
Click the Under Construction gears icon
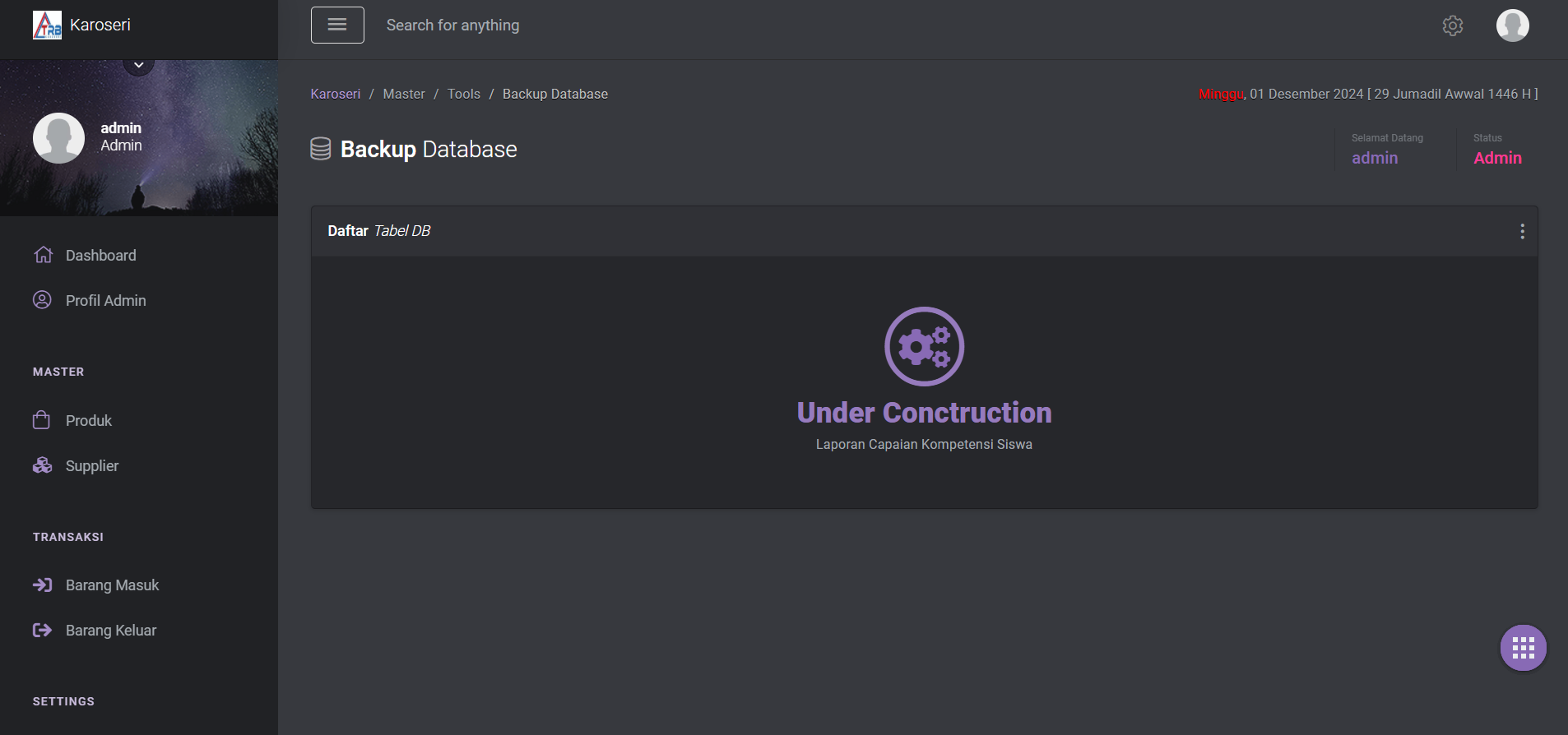tap(924, 346)
